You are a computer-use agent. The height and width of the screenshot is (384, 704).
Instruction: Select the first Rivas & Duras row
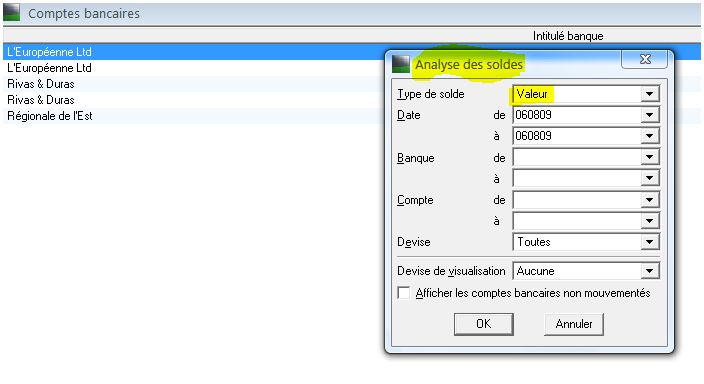[x=194, y=84]
